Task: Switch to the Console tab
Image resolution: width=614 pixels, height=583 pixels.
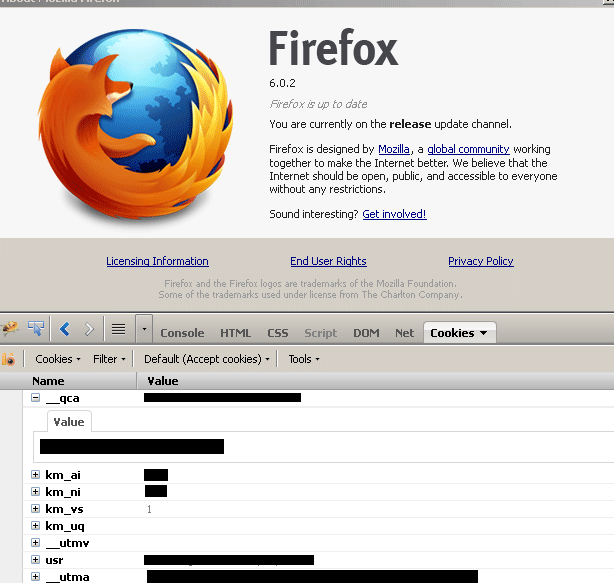Action: coord(182,333)
